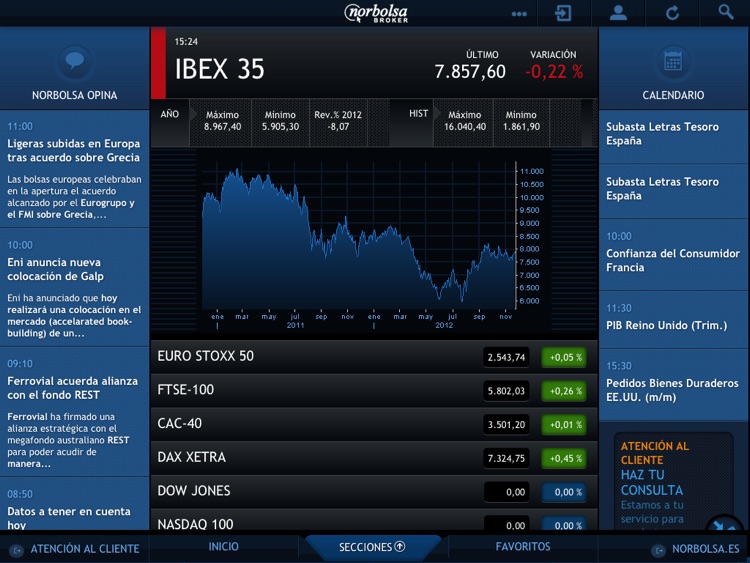This screenshot has height=563, width=750.
Task: Click the 15:30 calendar time
Action: 619,366
